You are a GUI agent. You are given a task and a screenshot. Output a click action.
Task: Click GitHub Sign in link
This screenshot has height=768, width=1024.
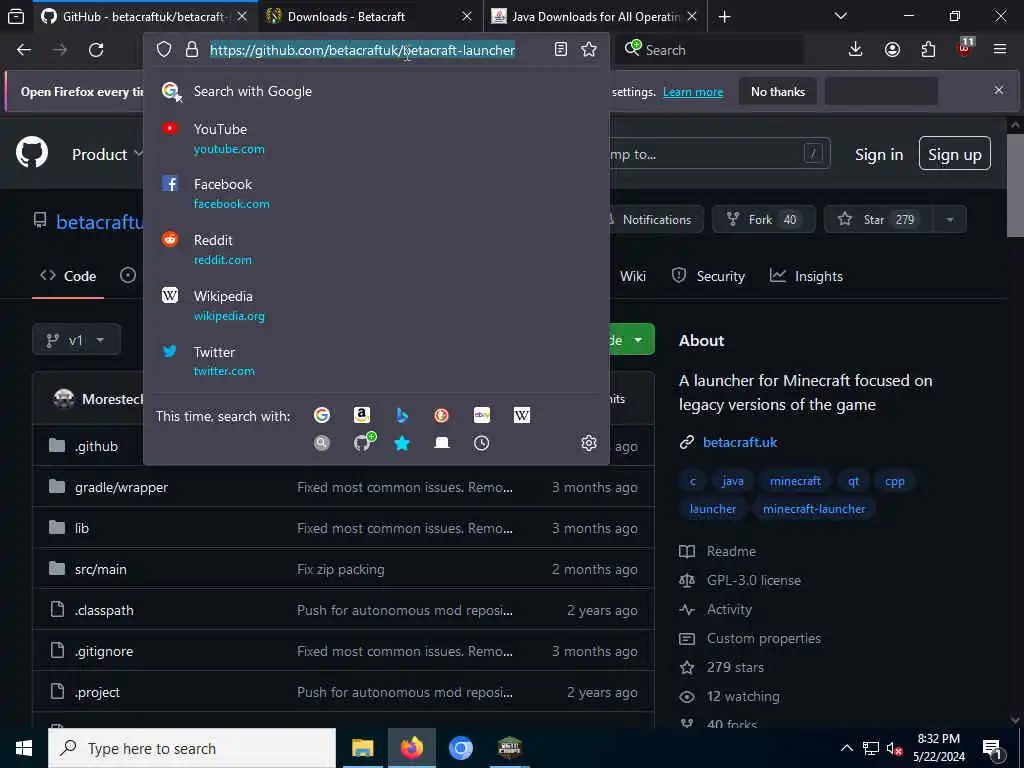(879, 155)
